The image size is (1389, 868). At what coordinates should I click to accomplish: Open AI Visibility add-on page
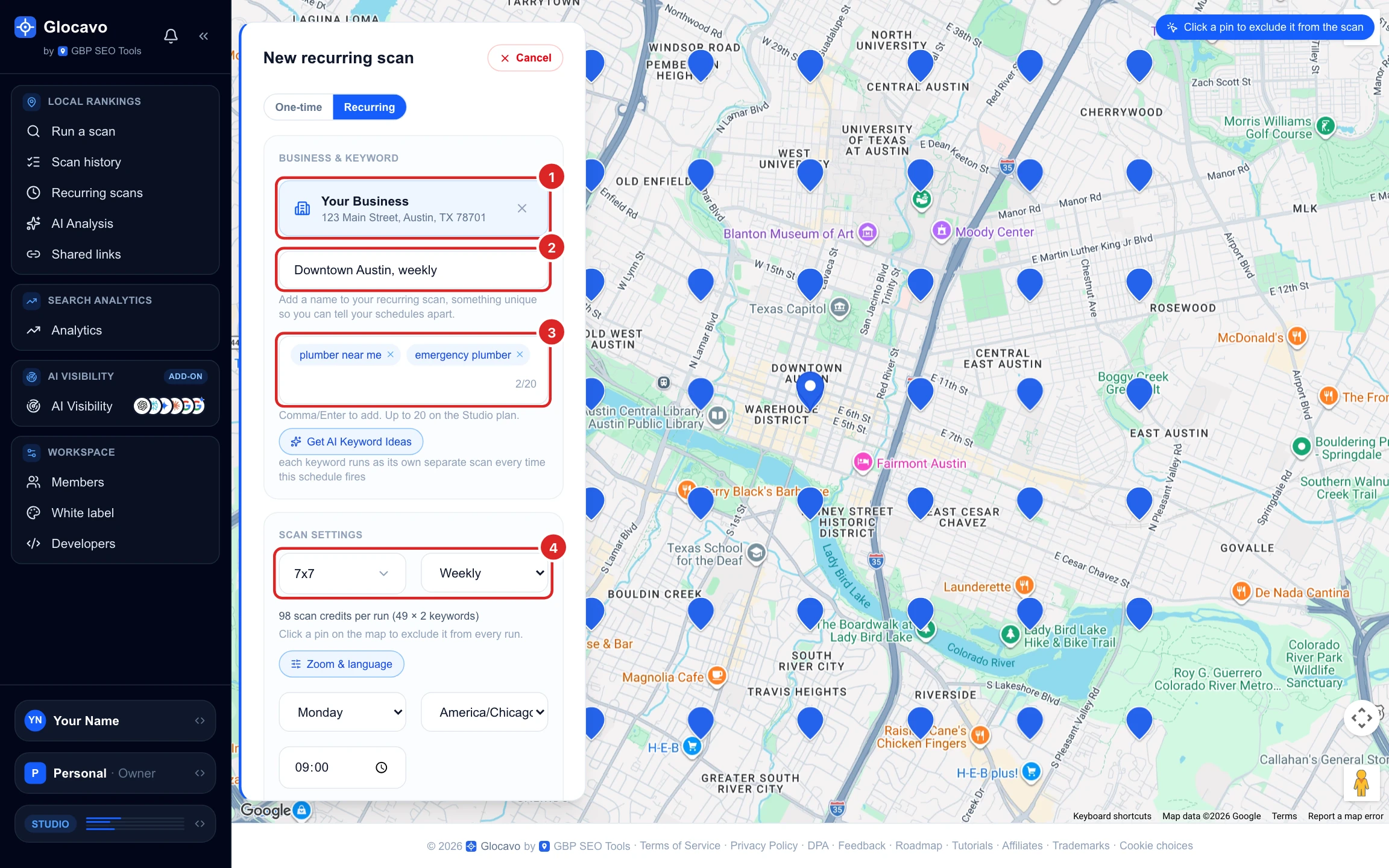tap(115, 406)
